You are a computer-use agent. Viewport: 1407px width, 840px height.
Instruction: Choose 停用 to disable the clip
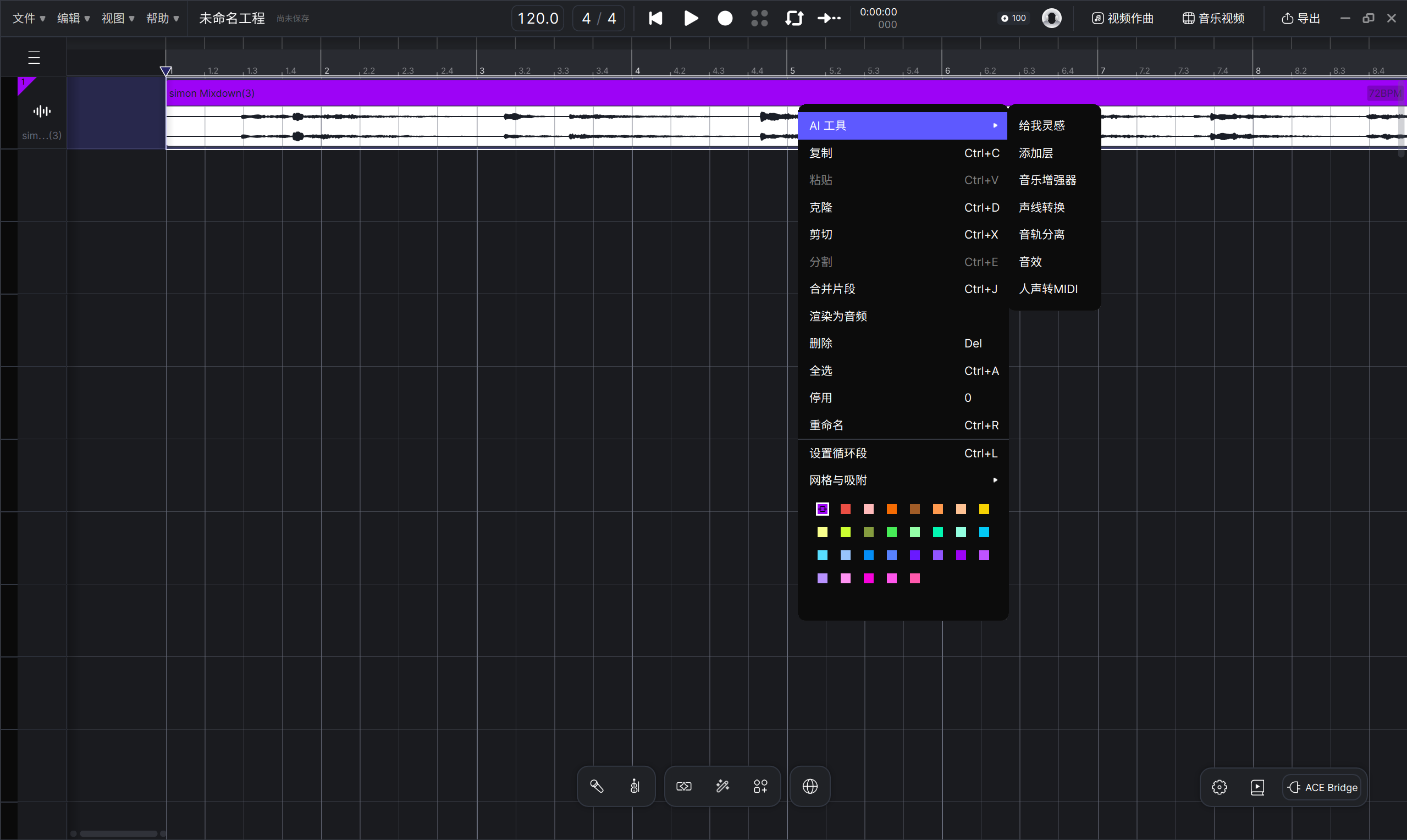click(903, 398)
